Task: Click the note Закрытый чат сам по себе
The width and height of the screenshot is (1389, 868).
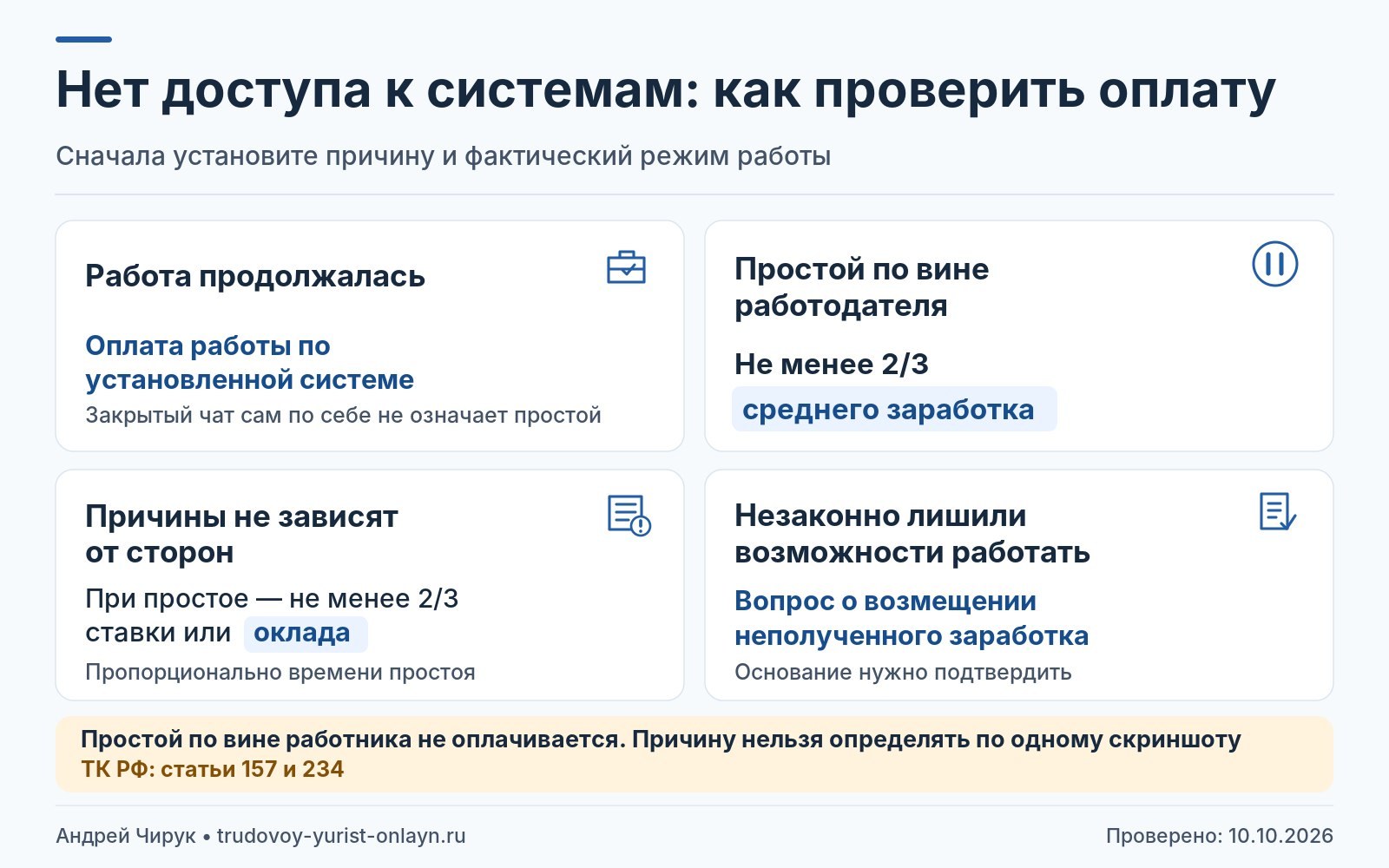Action: click(343, 415)
